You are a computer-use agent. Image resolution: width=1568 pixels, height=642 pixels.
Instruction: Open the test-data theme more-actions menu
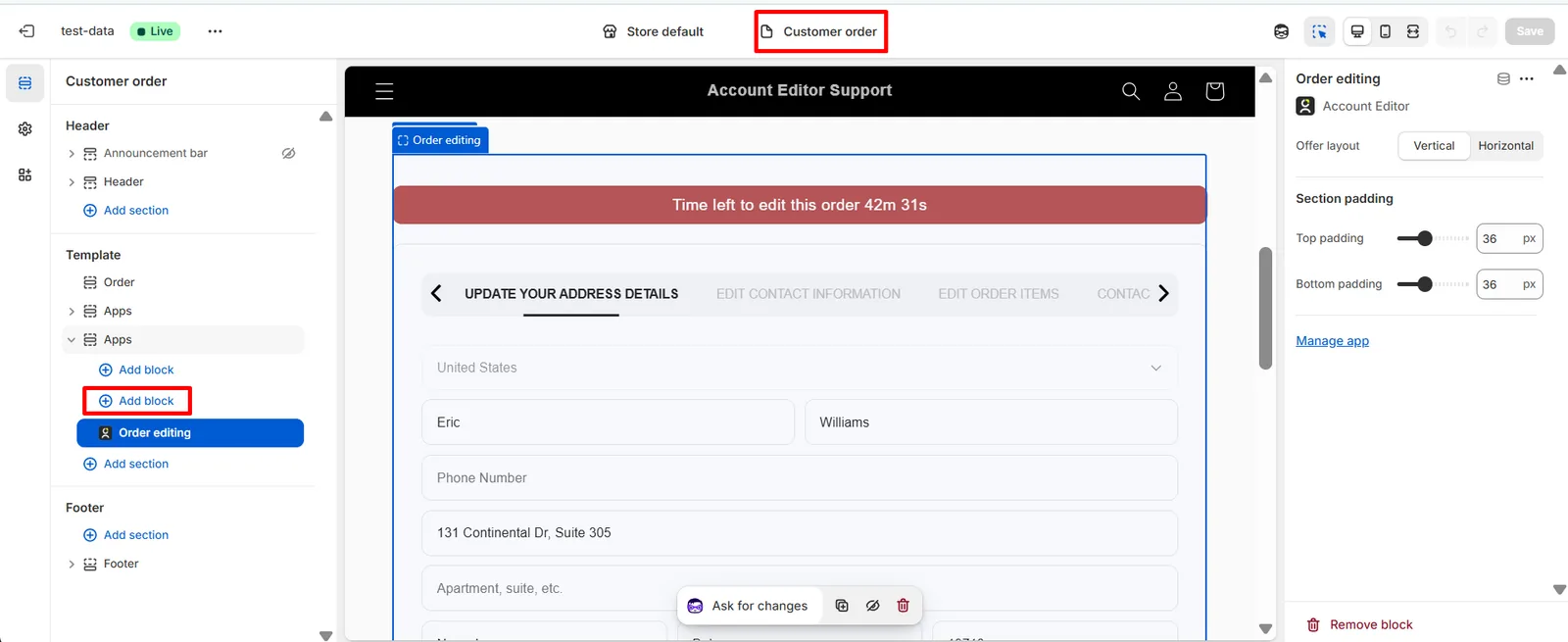[x=215, y=31]
